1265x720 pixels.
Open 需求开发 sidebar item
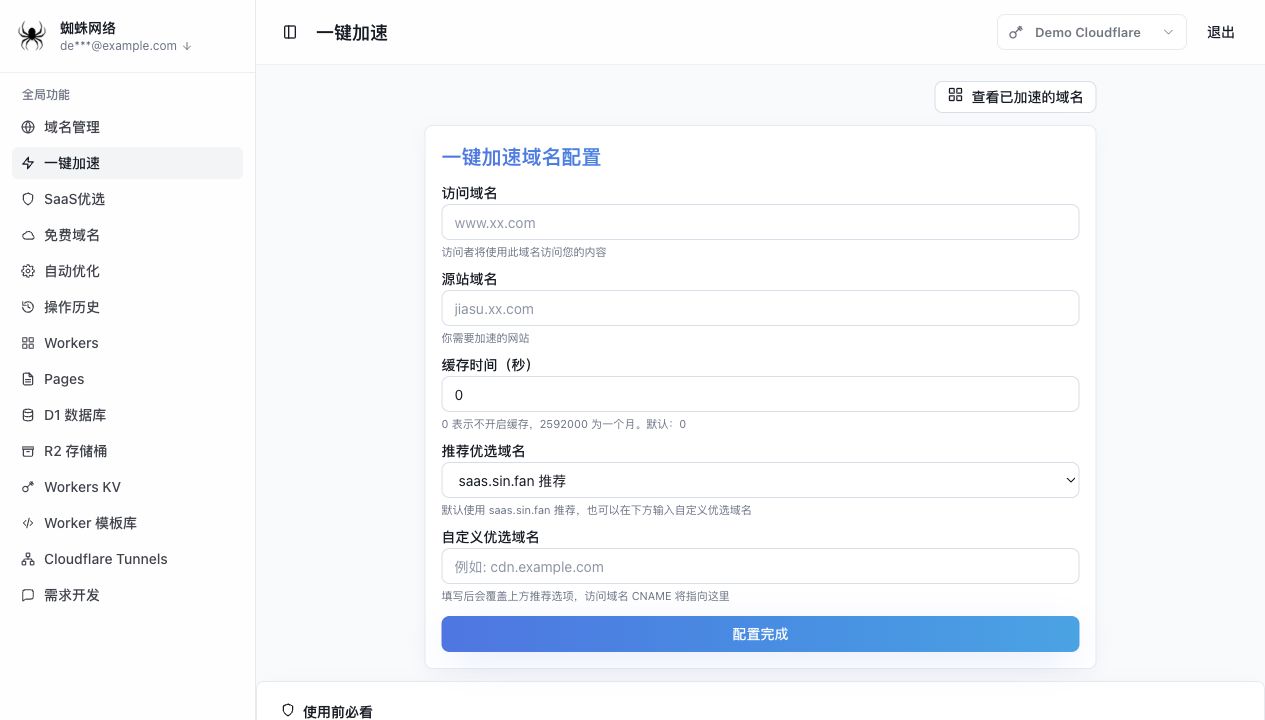(x=127, y=595)
